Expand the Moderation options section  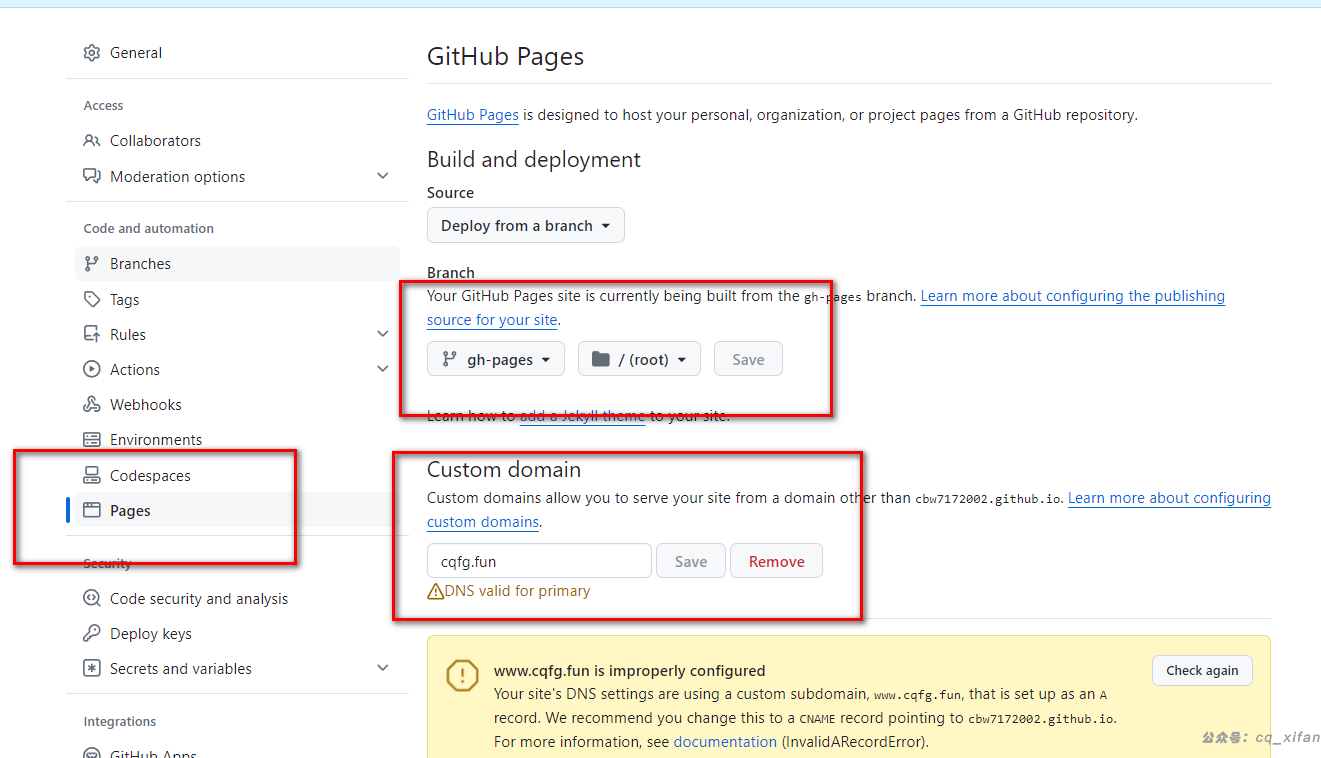coord(382,177)
